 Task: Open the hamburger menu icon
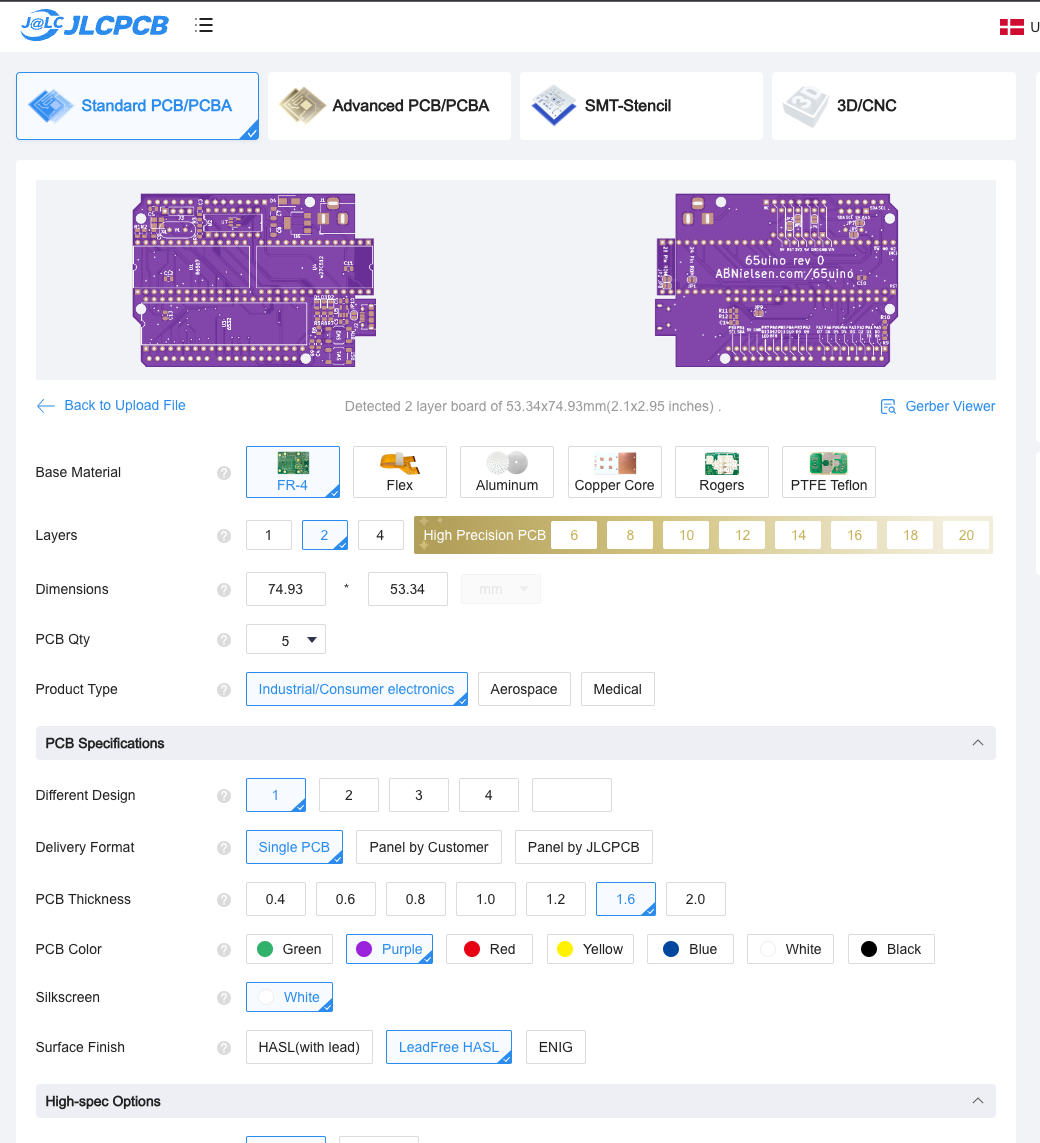pyautogui.click(x=204, y=25)
